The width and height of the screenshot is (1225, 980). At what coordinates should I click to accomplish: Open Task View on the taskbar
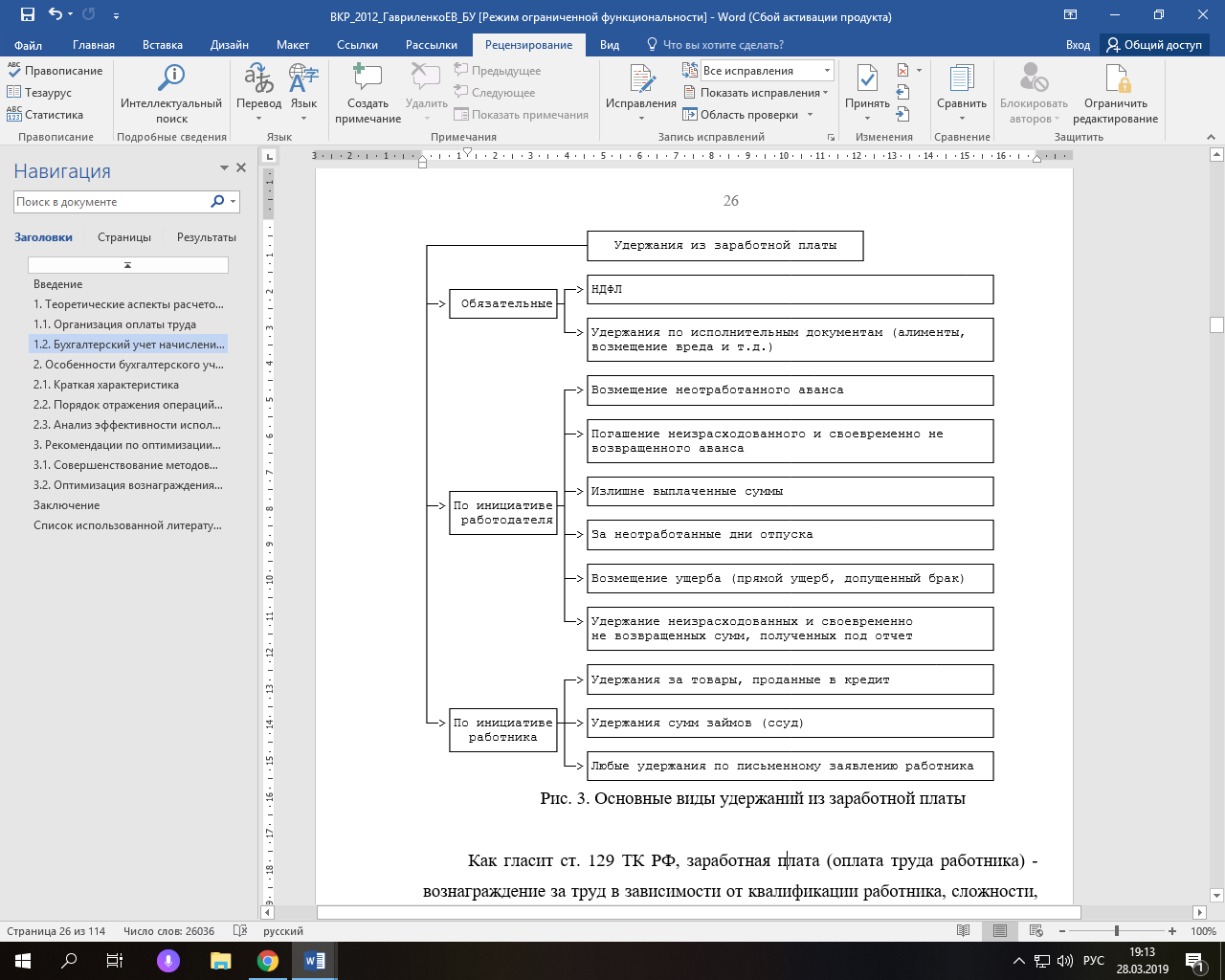click(114, 961)
